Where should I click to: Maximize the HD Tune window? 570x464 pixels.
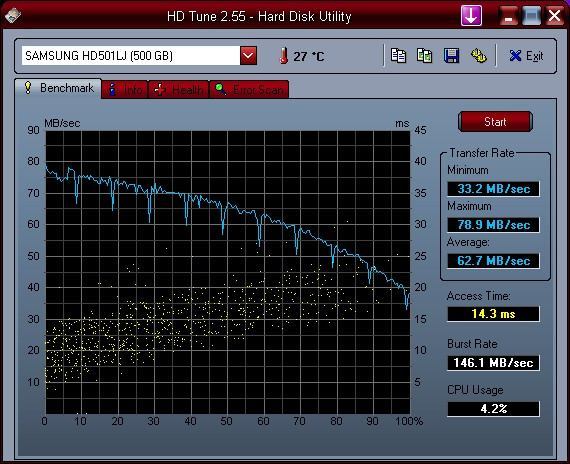(x=531, y=16)
